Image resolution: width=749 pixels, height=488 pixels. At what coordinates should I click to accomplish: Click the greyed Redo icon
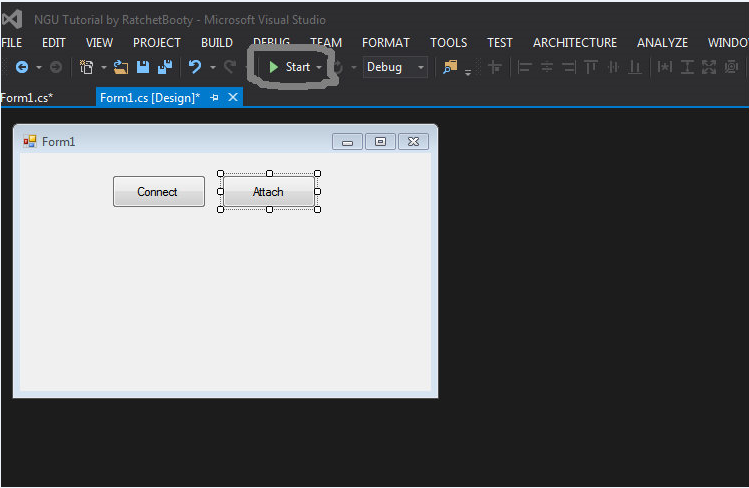tap(230, 67)
